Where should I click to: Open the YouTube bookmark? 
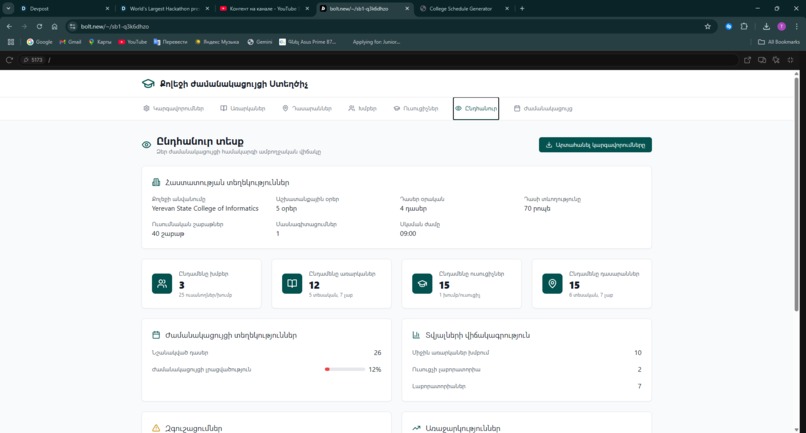[133, 42]
